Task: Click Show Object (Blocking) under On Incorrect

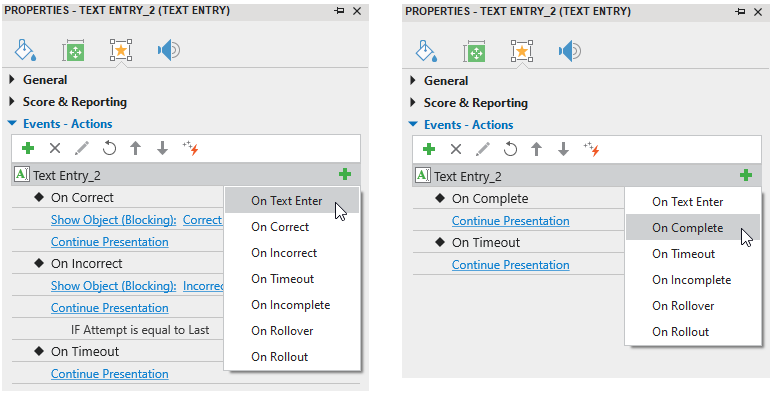Action: pos(114,286)
